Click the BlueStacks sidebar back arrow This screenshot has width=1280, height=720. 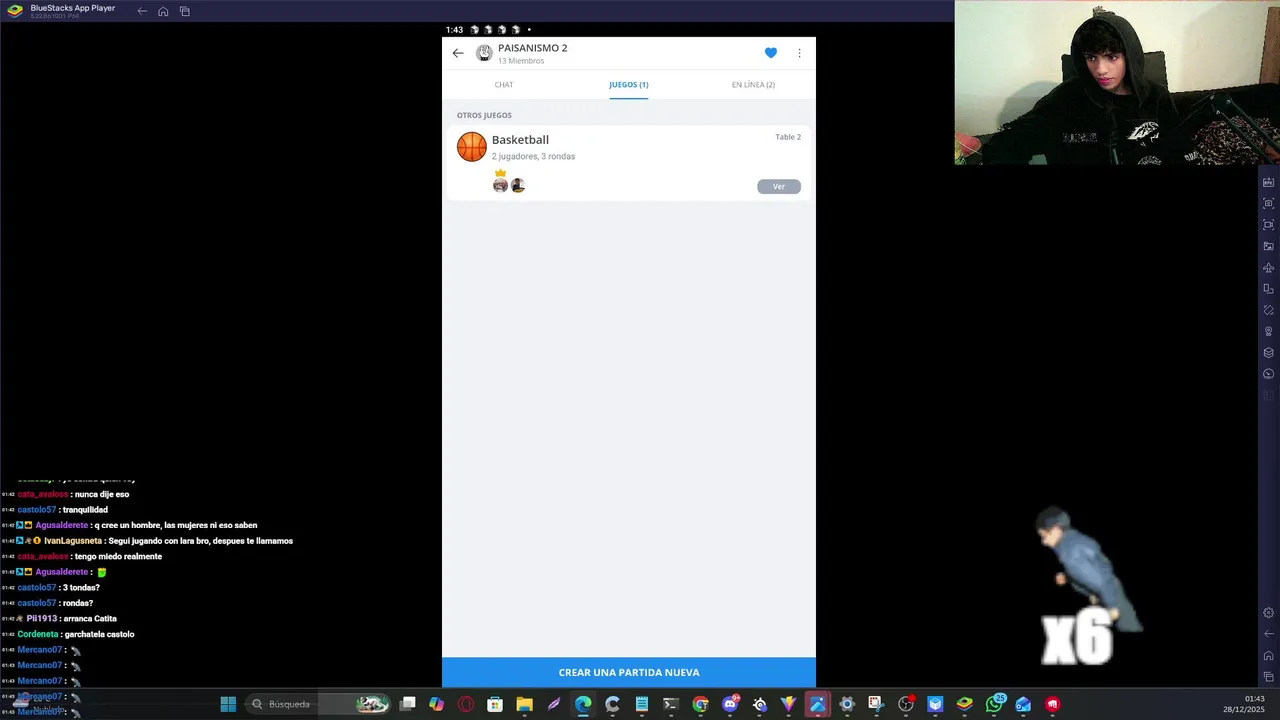(x=1269, y=634)
